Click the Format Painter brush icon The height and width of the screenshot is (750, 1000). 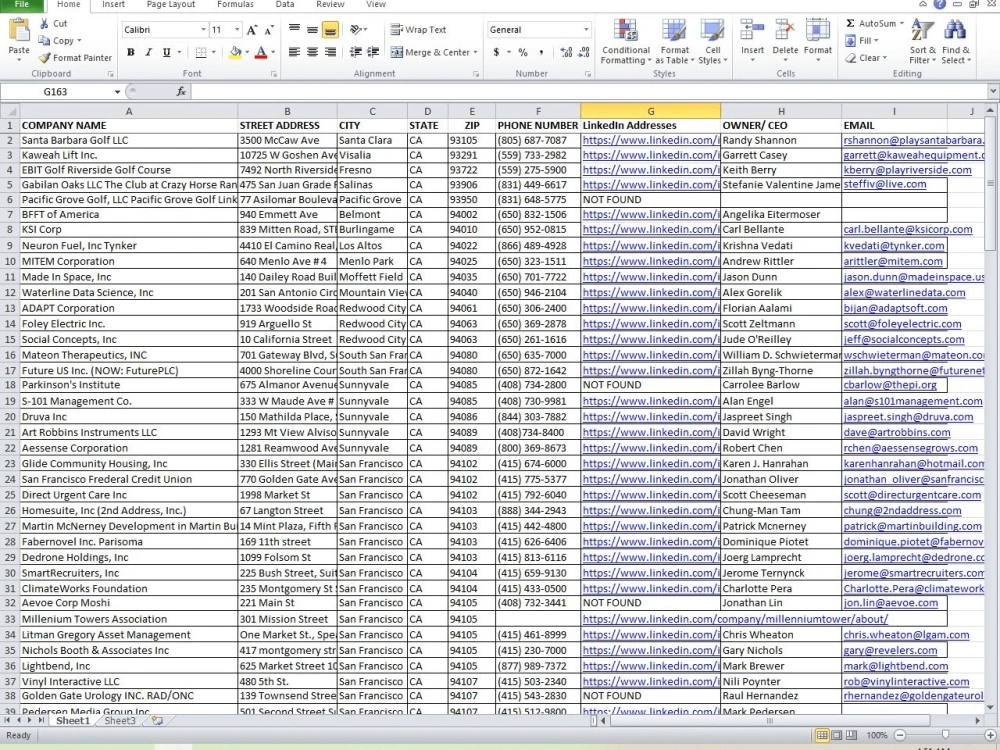pyautogui.click(x=44, y=58)
